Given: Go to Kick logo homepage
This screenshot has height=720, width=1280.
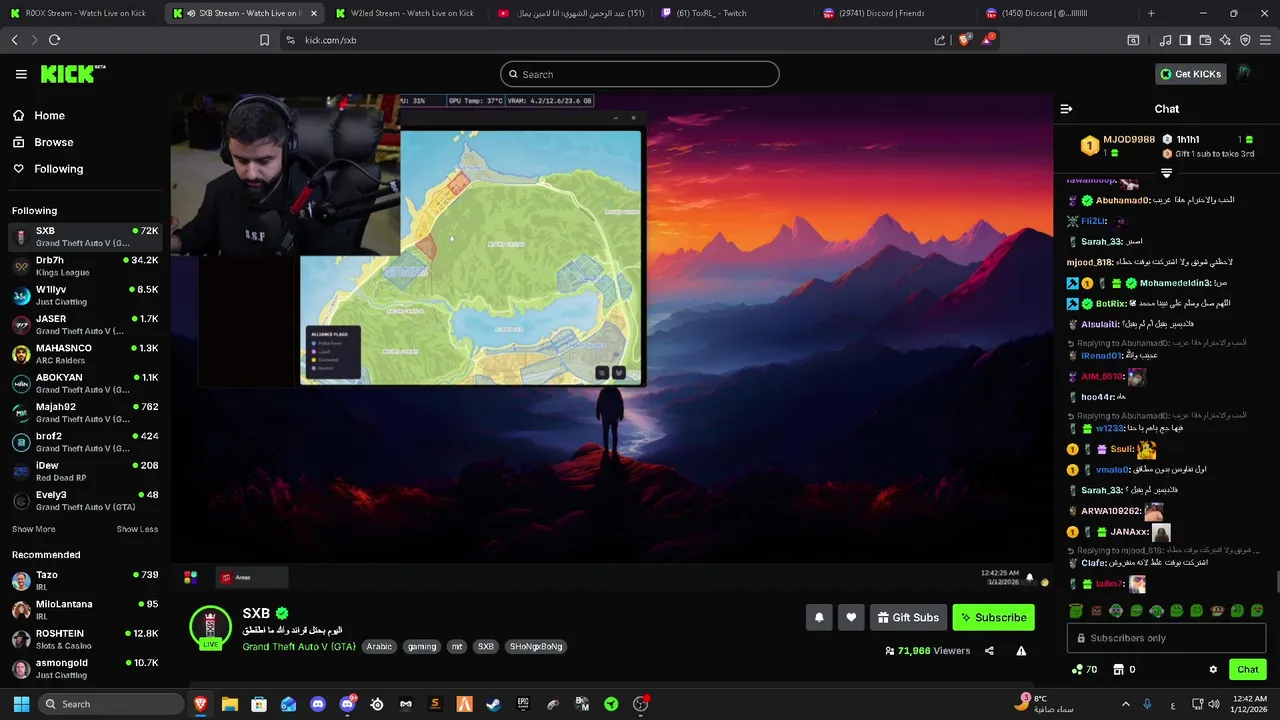Looking at the screenshot, I should 72,74.
